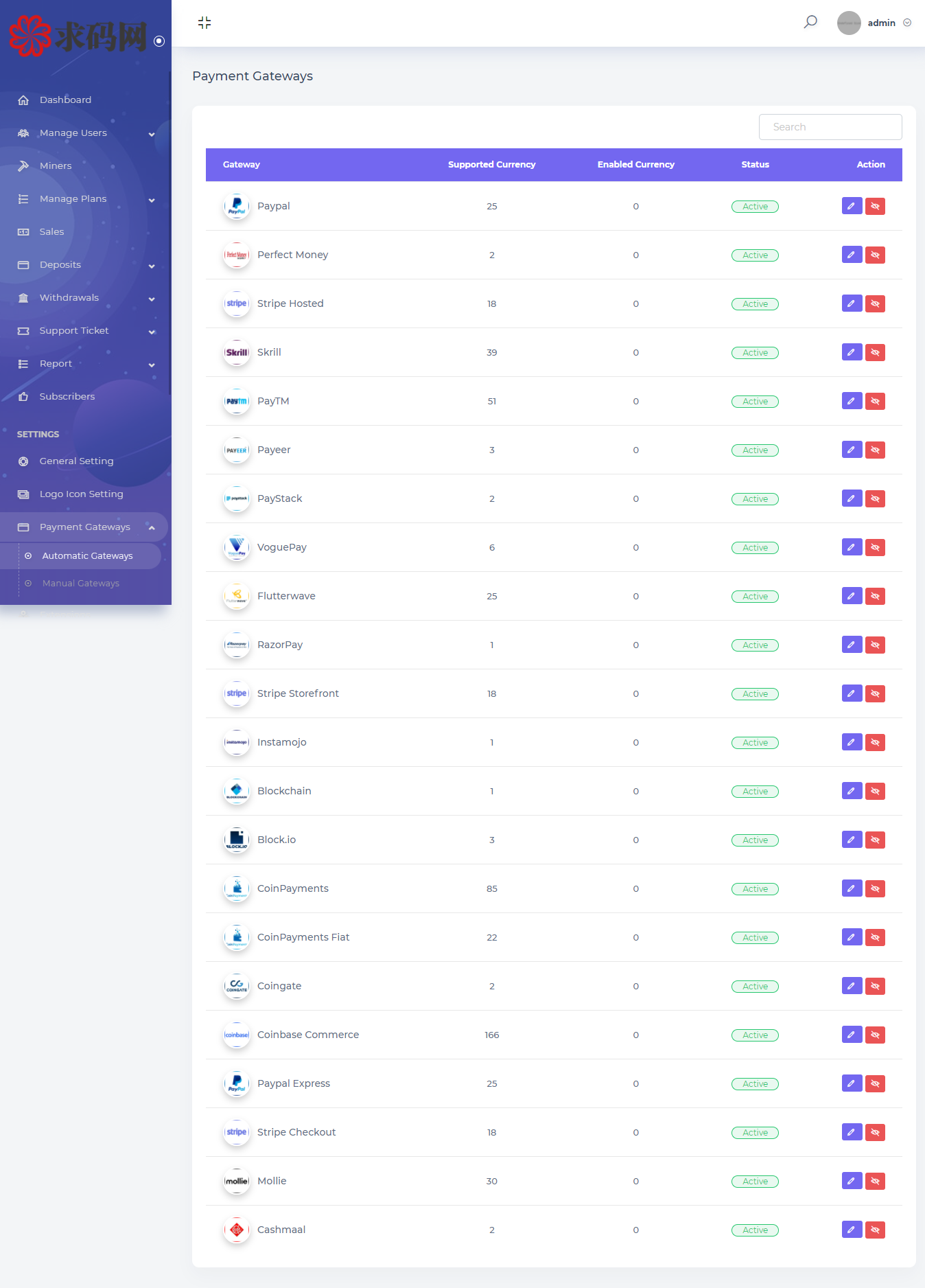The width and height of the screenshot is (925, 1288).
Task: Click the site logo
Action: coord(78,36)
